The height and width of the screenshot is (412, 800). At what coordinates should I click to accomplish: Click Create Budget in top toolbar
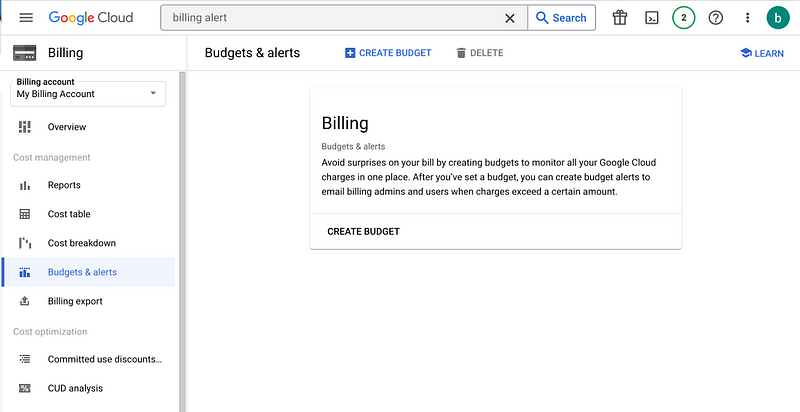[388, 53]
